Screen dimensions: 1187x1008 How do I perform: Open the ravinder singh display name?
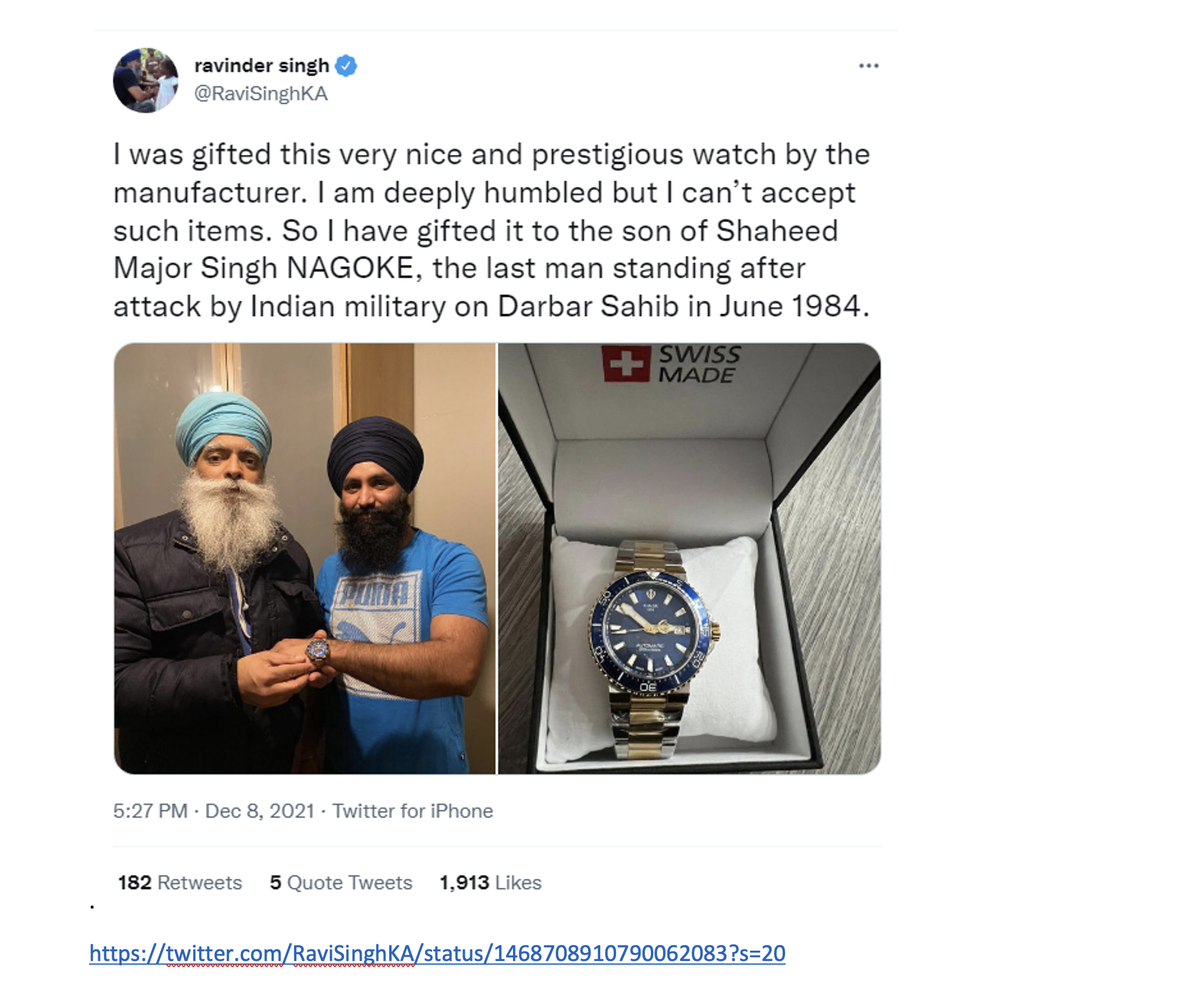[262, 65]
